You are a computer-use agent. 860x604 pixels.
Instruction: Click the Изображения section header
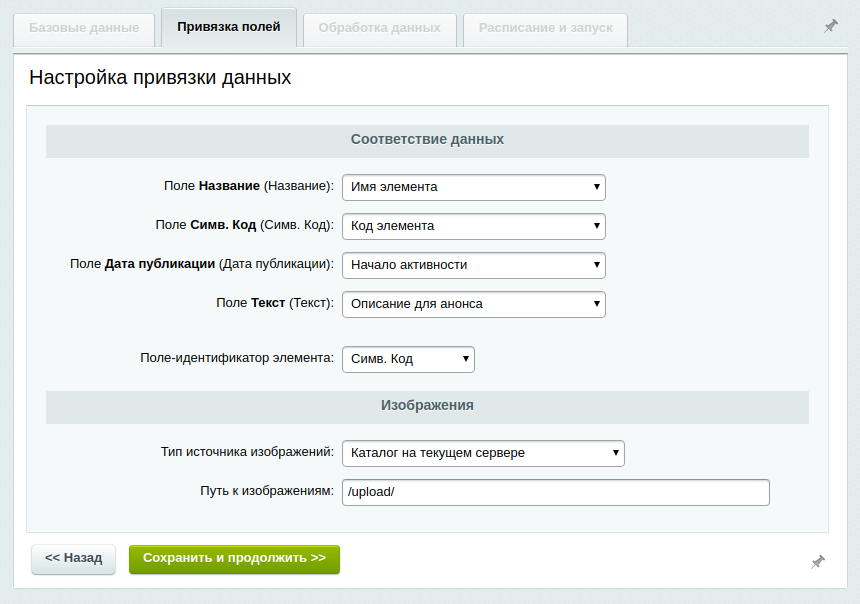tap(427, 406)
